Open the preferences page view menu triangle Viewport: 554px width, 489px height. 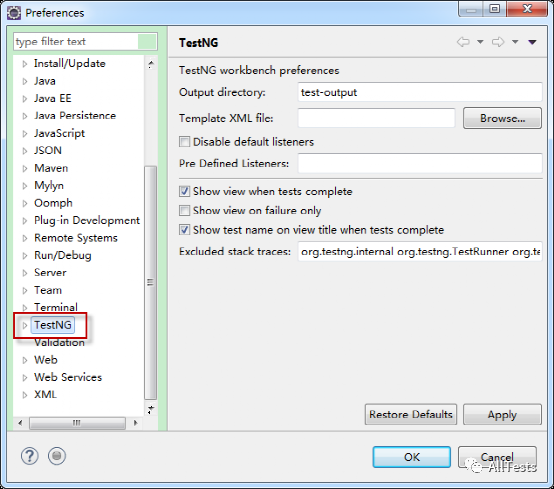[x=532, y=42]
